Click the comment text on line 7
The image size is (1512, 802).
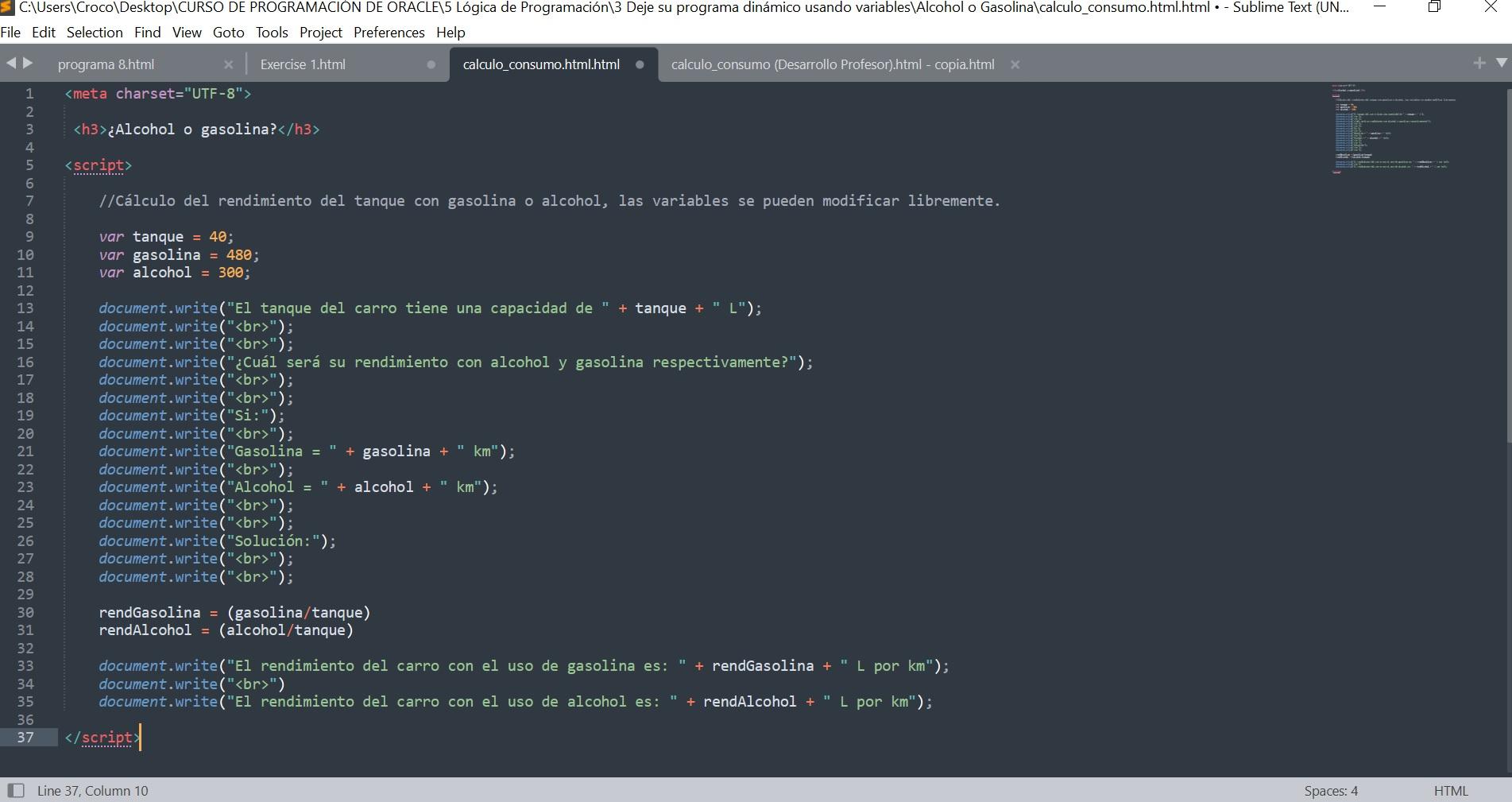coord(550,201)
